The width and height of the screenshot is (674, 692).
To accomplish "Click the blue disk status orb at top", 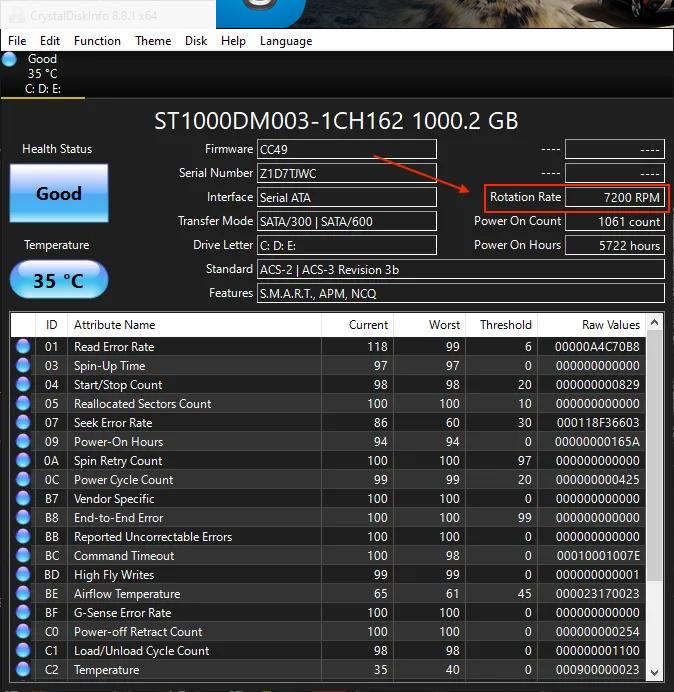I will coord(10,60).
